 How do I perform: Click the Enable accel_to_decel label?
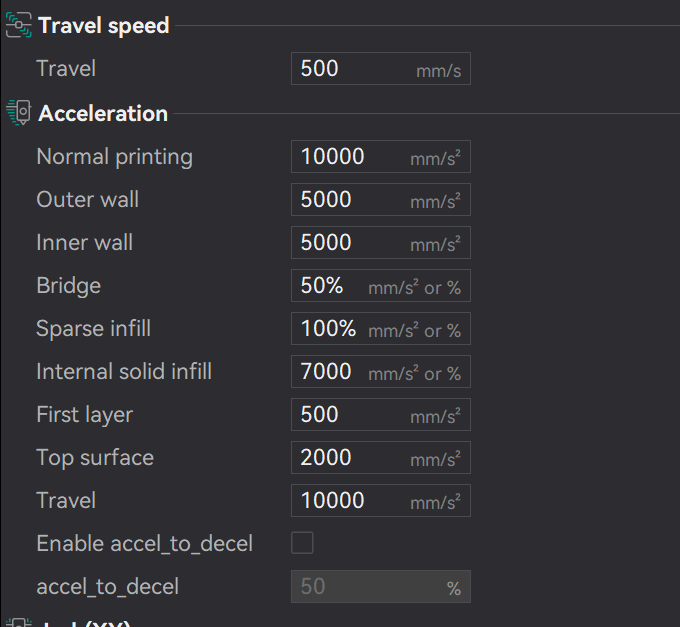point(144,544)
